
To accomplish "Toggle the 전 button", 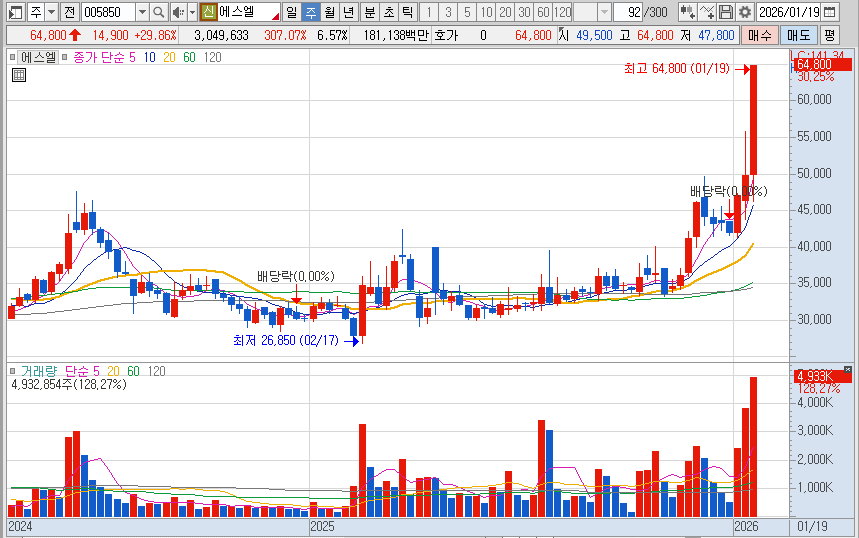I will [70, 12].
